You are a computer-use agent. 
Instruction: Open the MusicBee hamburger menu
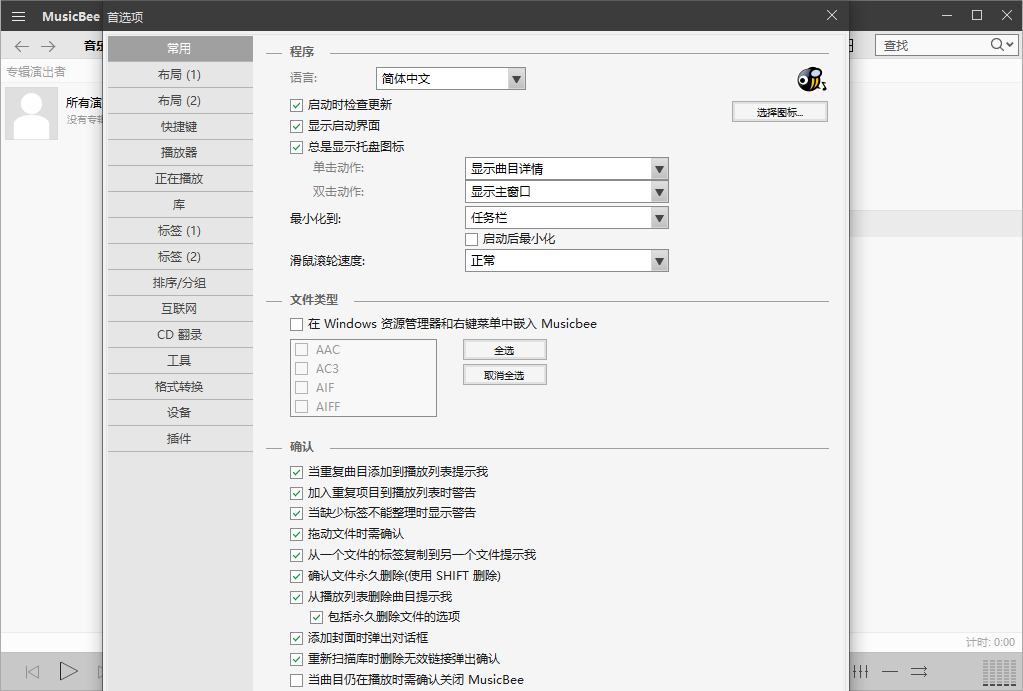pos(18,16)
